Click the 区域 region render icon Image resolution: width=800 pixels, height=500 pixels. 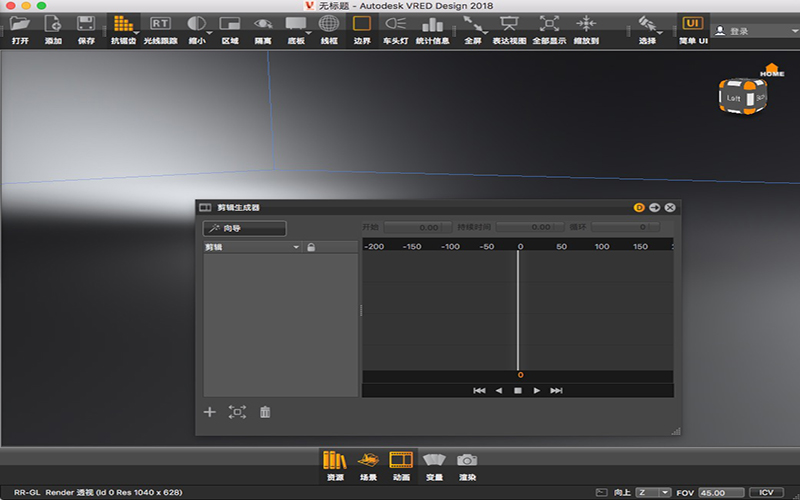(x=230, y=23)
